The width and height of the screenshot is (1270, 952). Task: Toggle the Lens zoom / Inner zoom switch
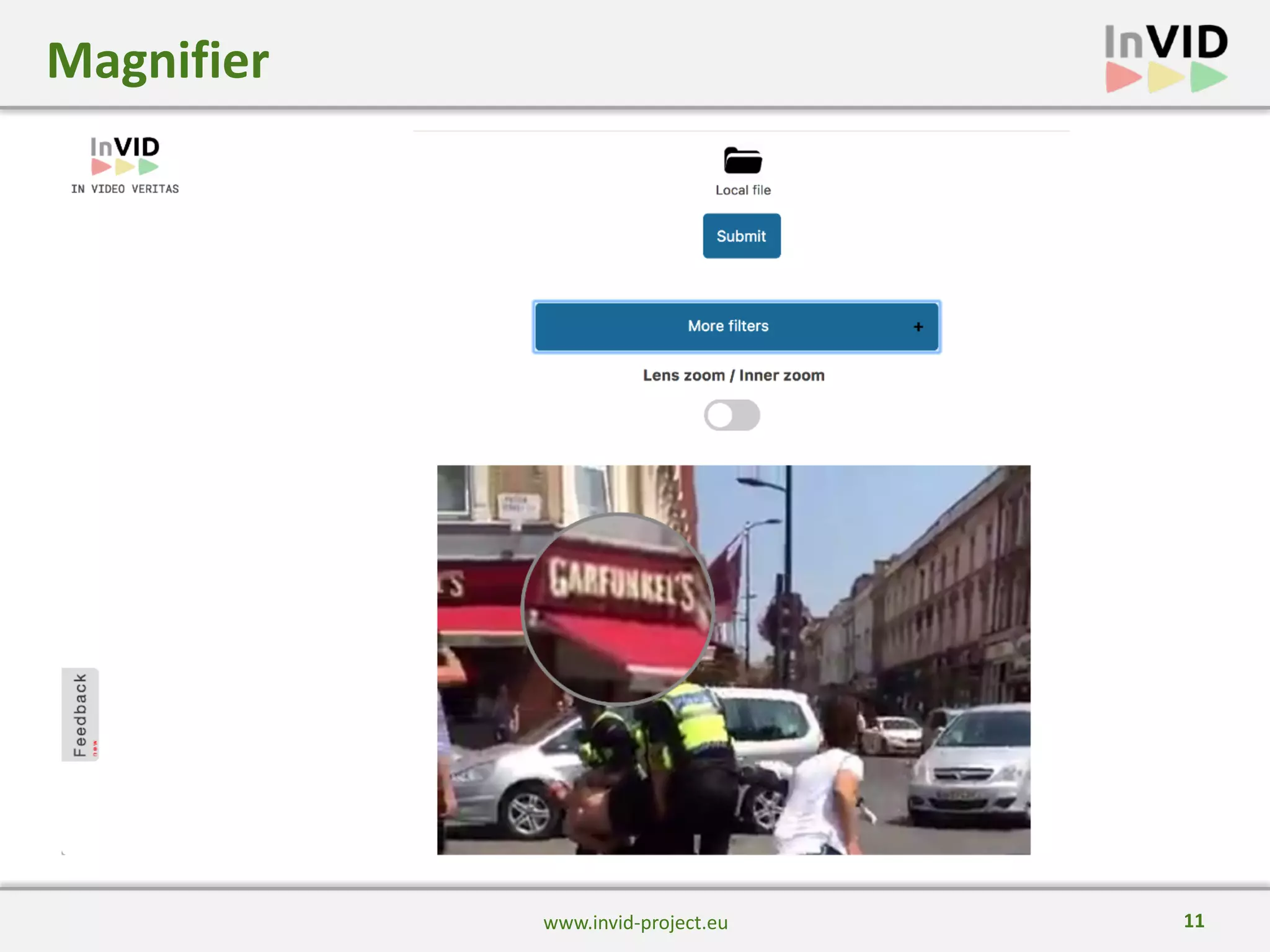coord(732,415)
